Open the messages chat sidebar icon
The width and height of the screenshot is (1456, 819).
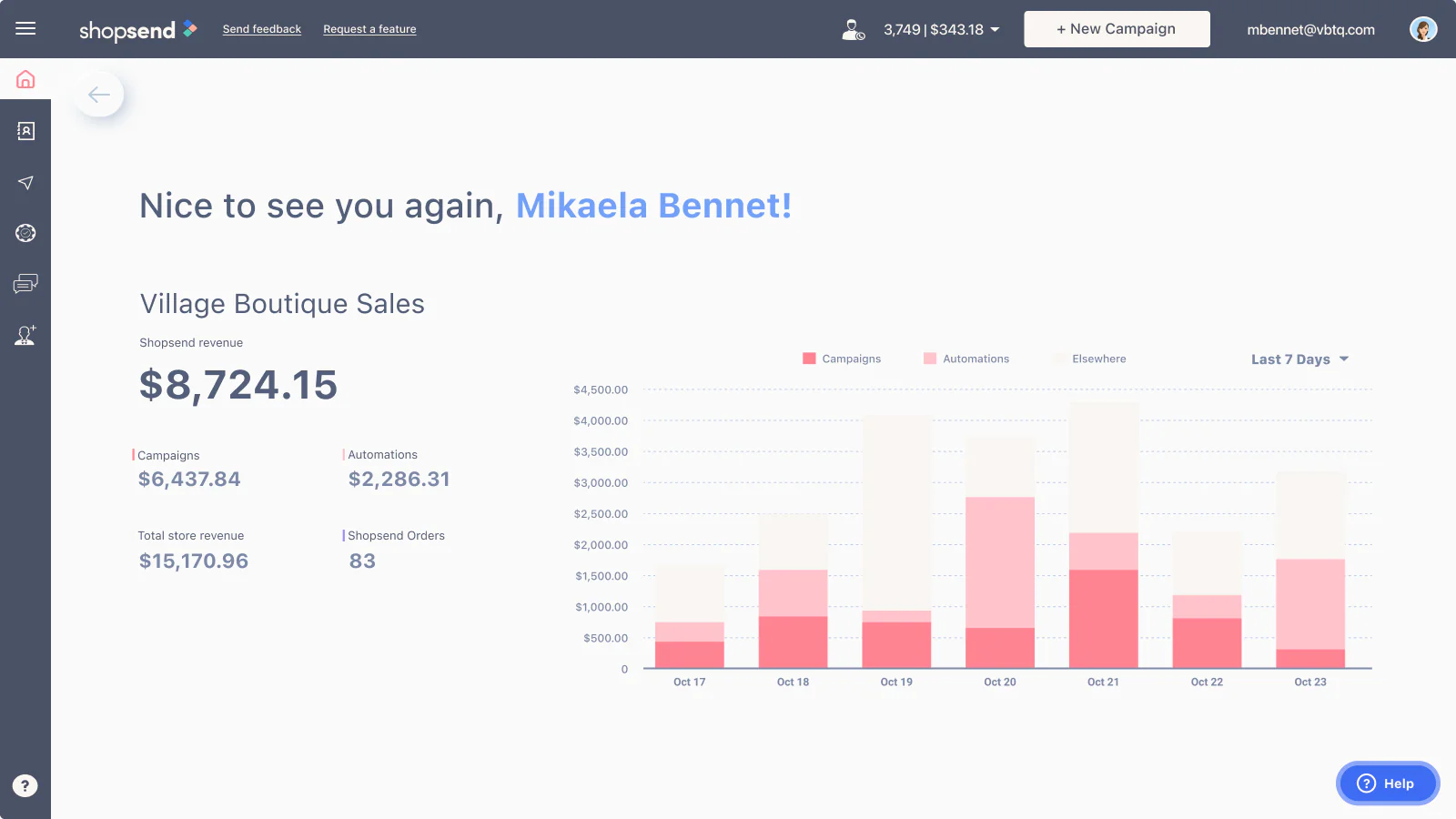pos(25,284)
